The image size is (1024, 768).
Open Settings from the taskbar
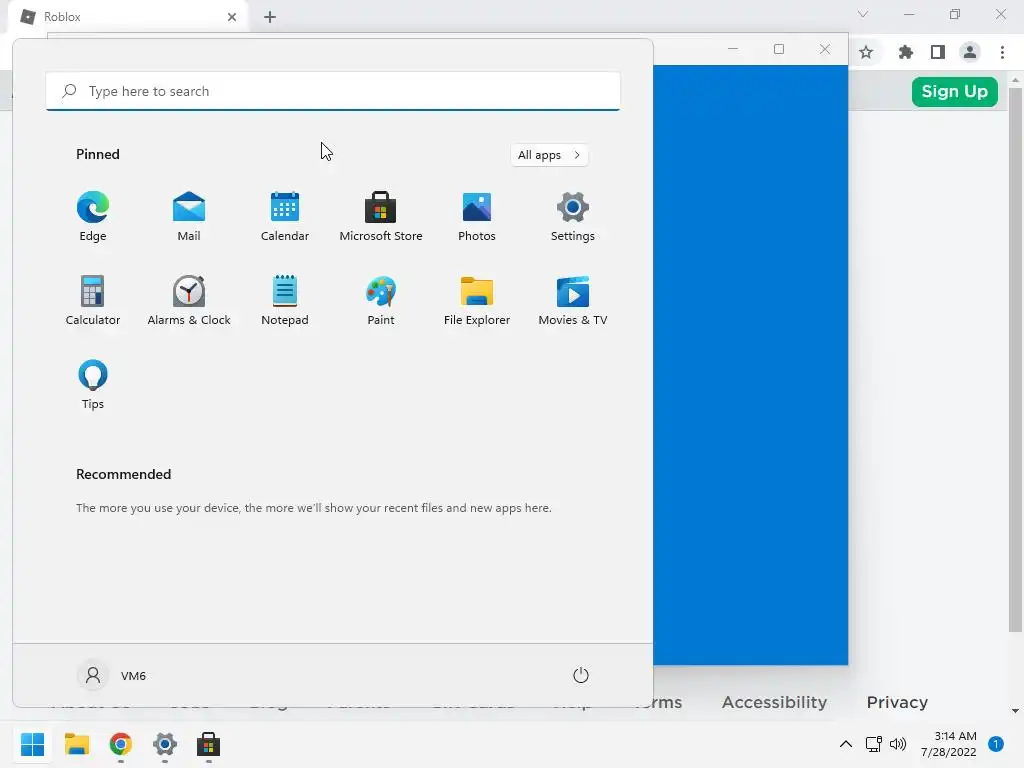point(165,744)
